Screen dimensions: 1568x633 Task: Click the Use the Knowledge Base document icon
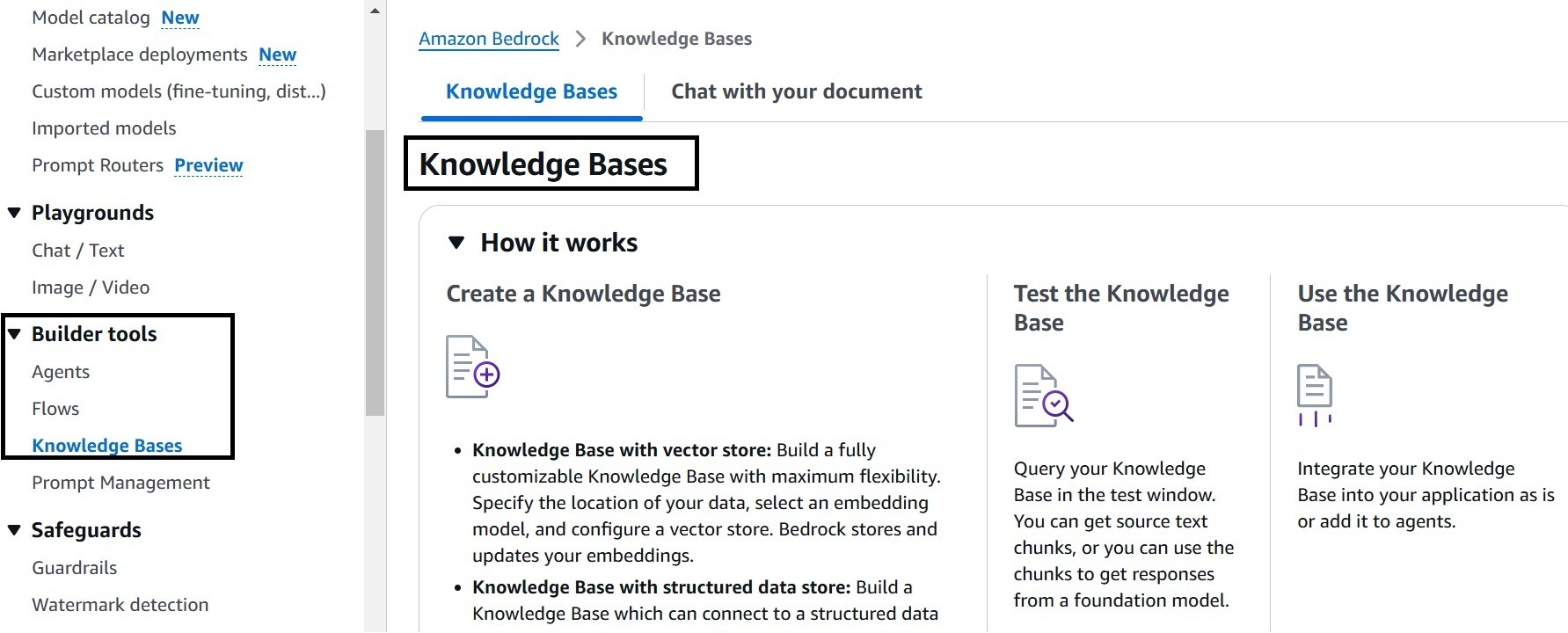tap(1315, 395)
